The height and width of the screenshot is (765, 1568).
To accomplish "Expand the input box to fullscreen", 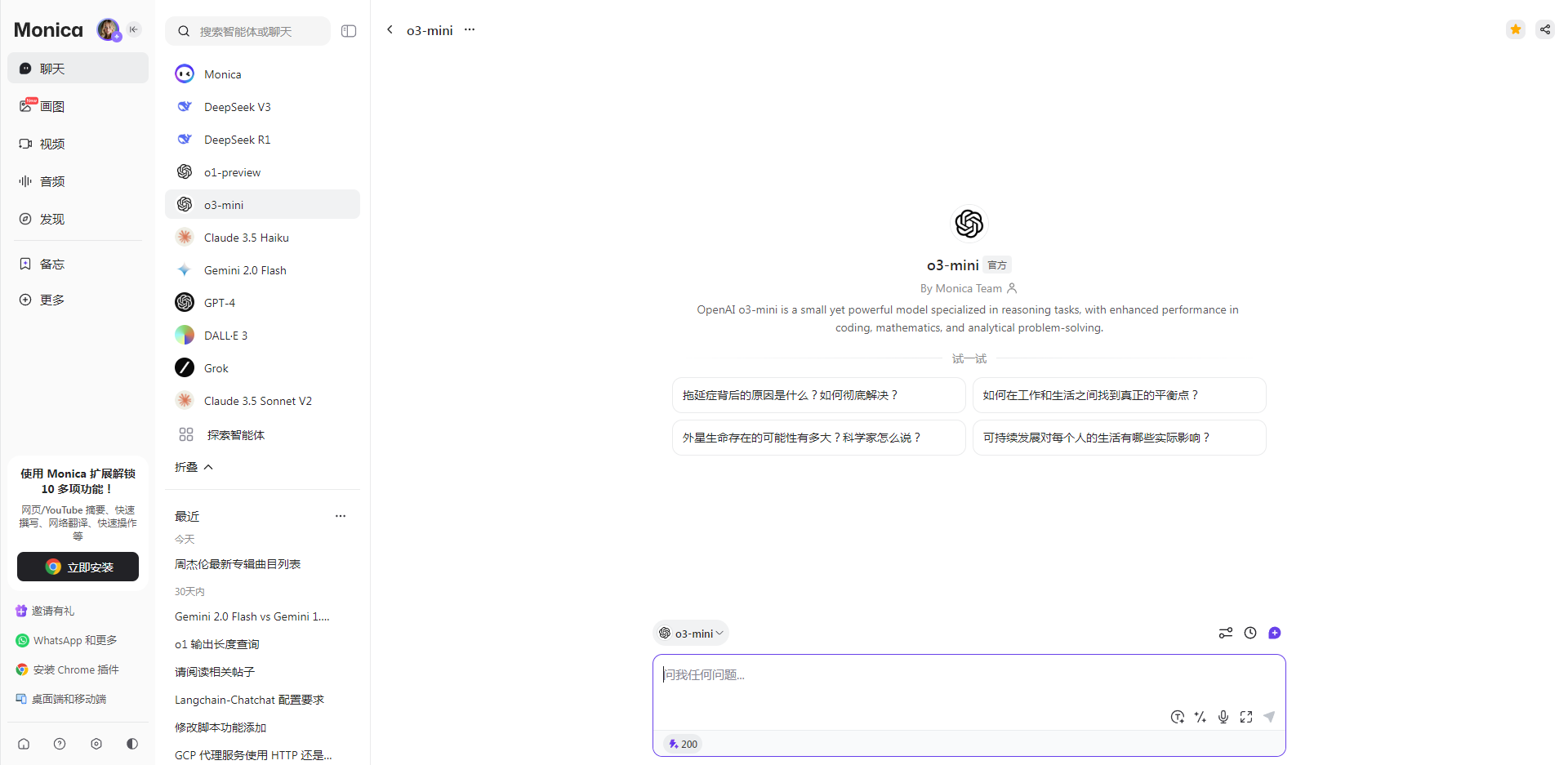I will tap(1246, 717).
